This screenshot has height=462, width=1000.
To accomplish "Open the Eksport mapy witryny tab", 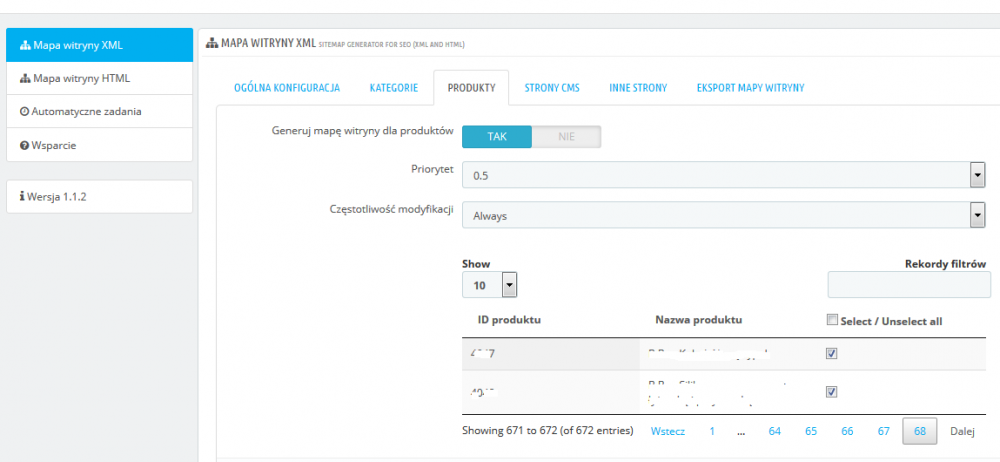I will pos(751,88).
